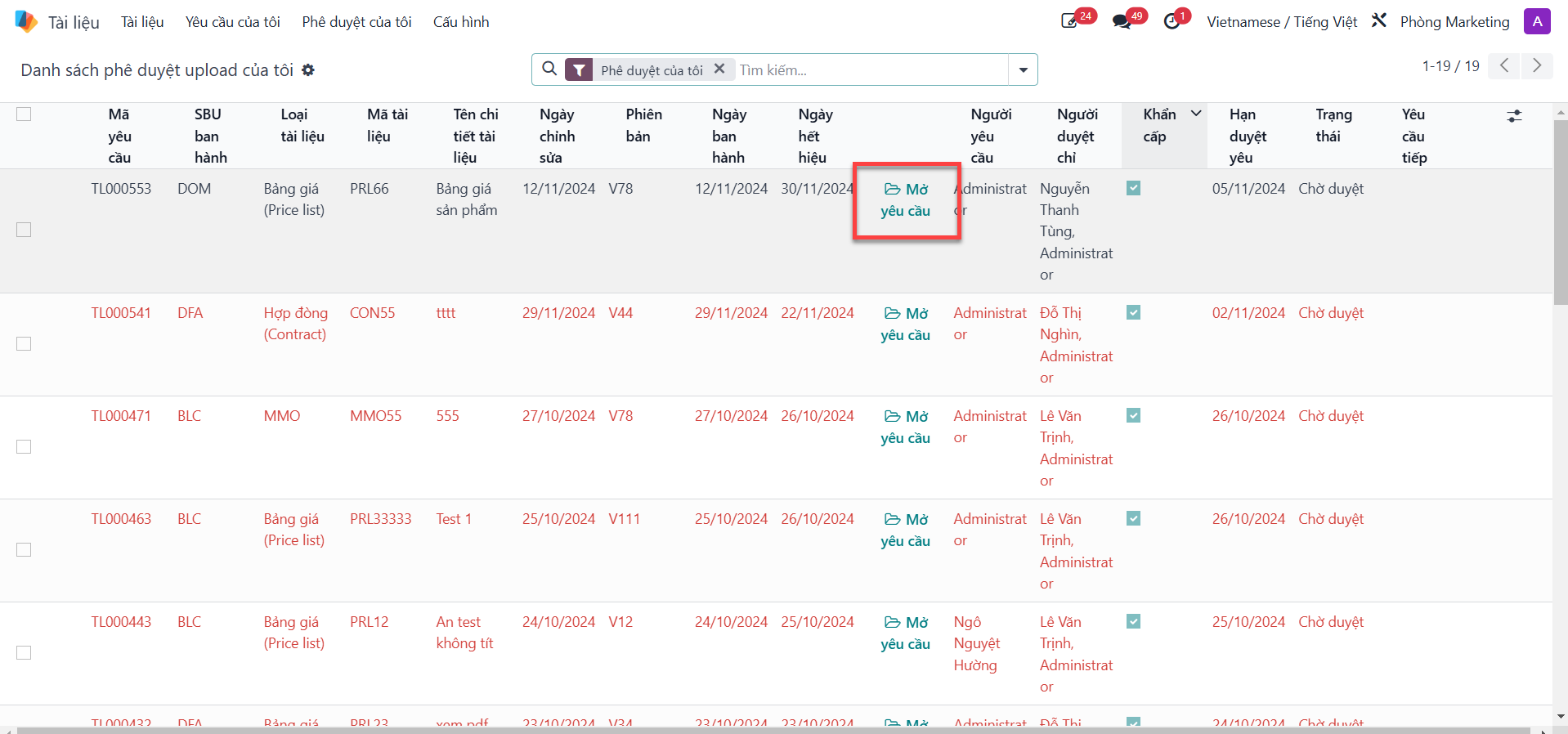
Task: Open the Vietnamese / Tiếng Việt language selector
Action: (x=1282, y=22)
